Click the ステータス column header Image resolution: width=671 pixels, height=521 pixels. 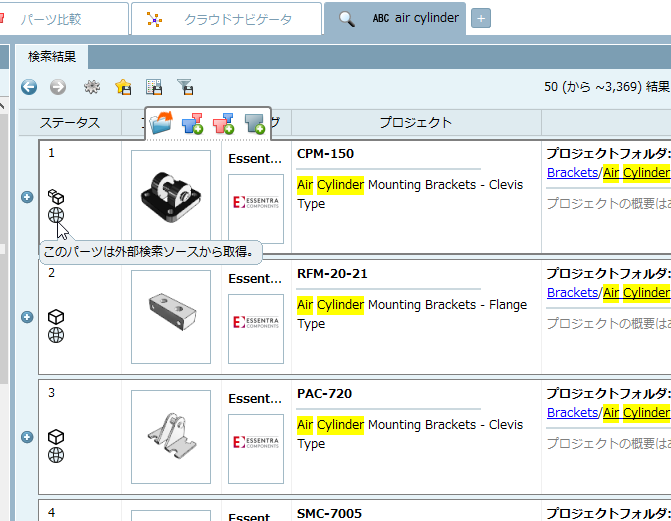pos(69,123)
